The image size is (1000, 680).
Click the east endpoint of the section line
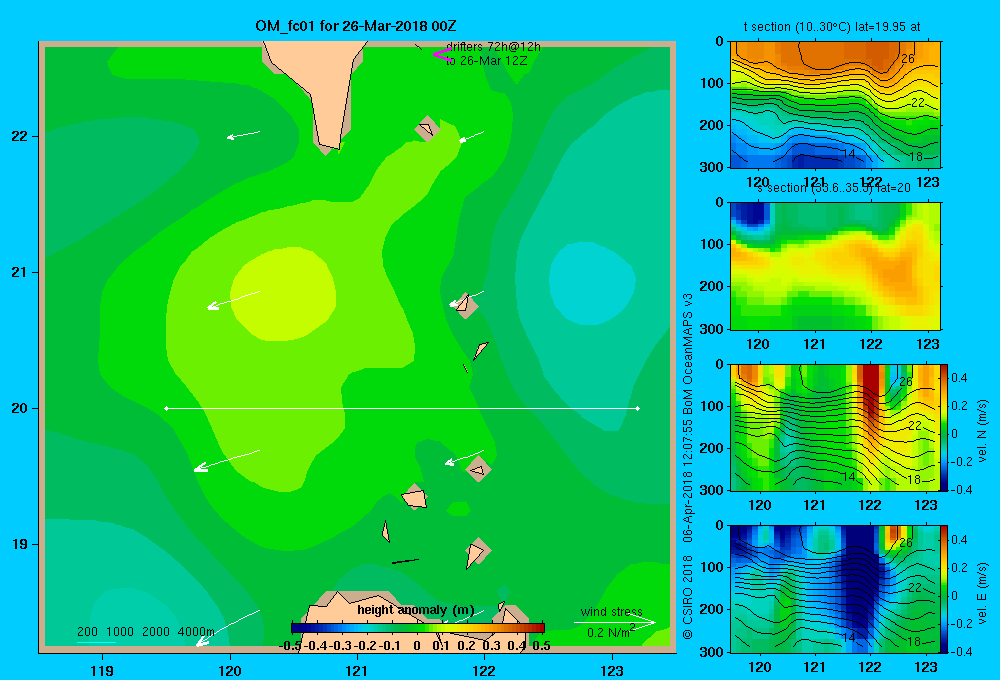click(638, 408)
